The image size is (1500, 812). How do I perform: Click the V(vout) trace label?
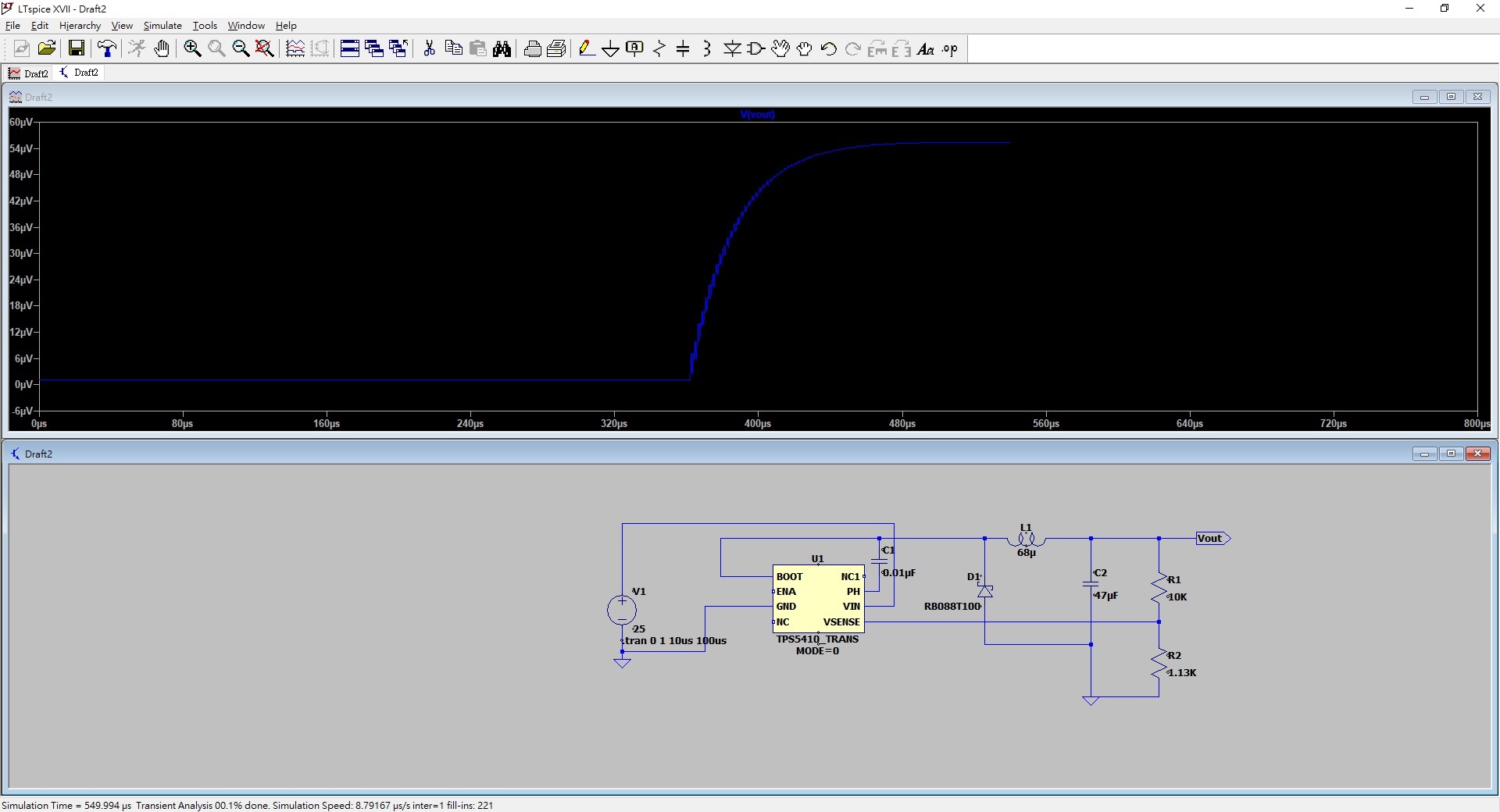757,115
